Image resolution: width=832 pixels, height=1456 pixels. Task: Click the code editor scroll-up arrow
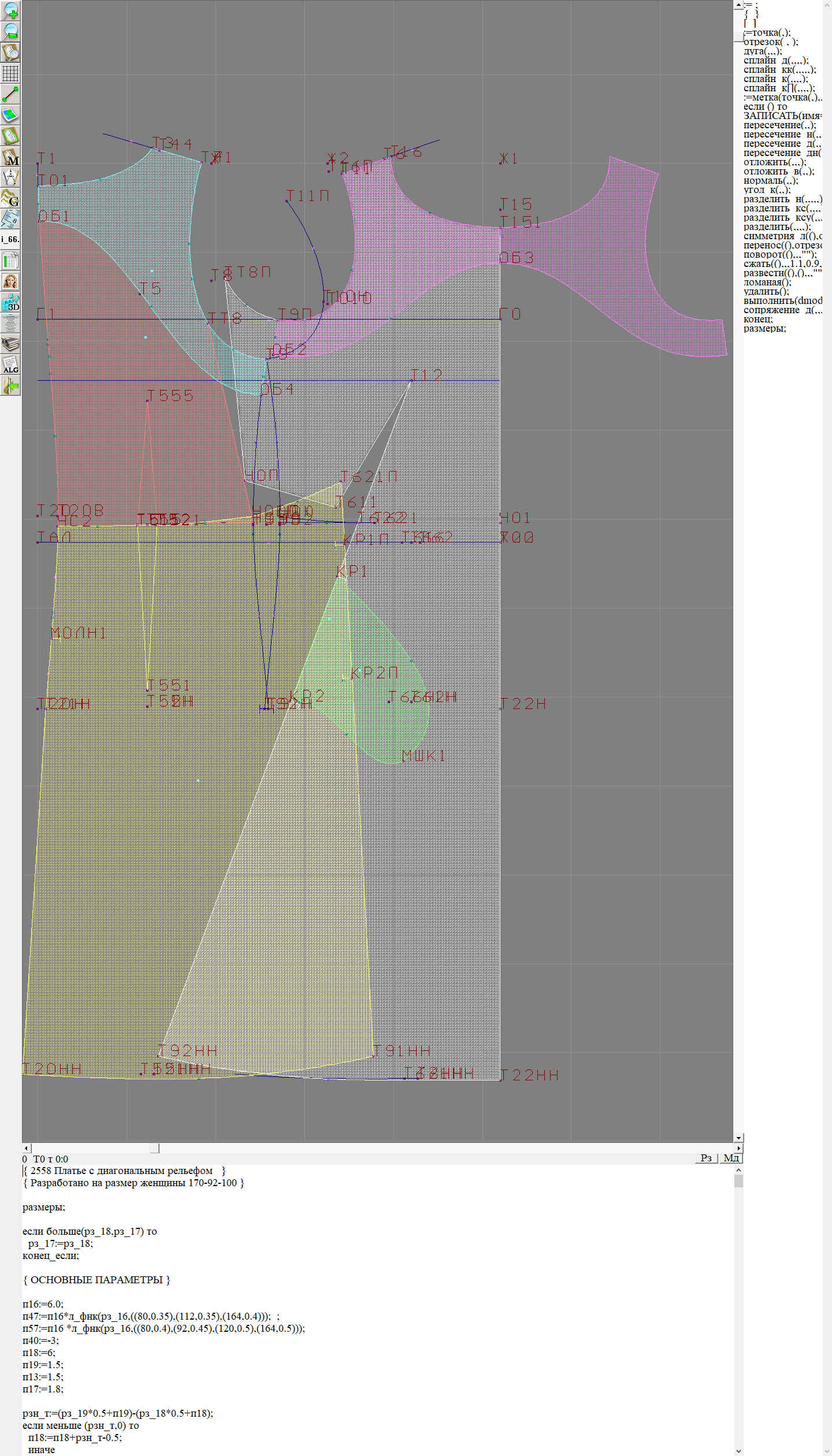point(738,1170)
